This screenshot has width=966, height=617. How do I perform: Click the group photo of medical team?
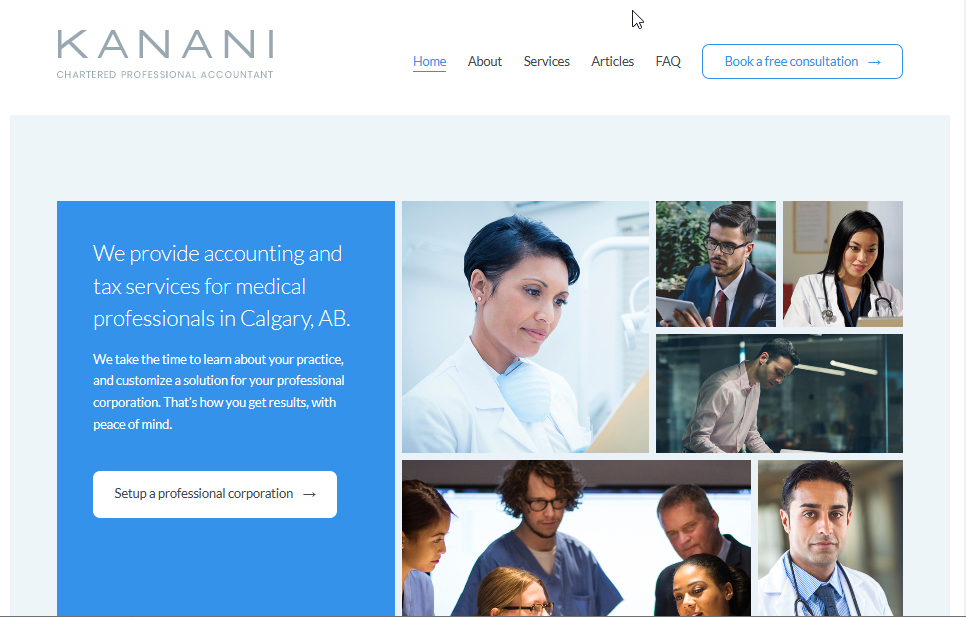(x=577, y=538)
